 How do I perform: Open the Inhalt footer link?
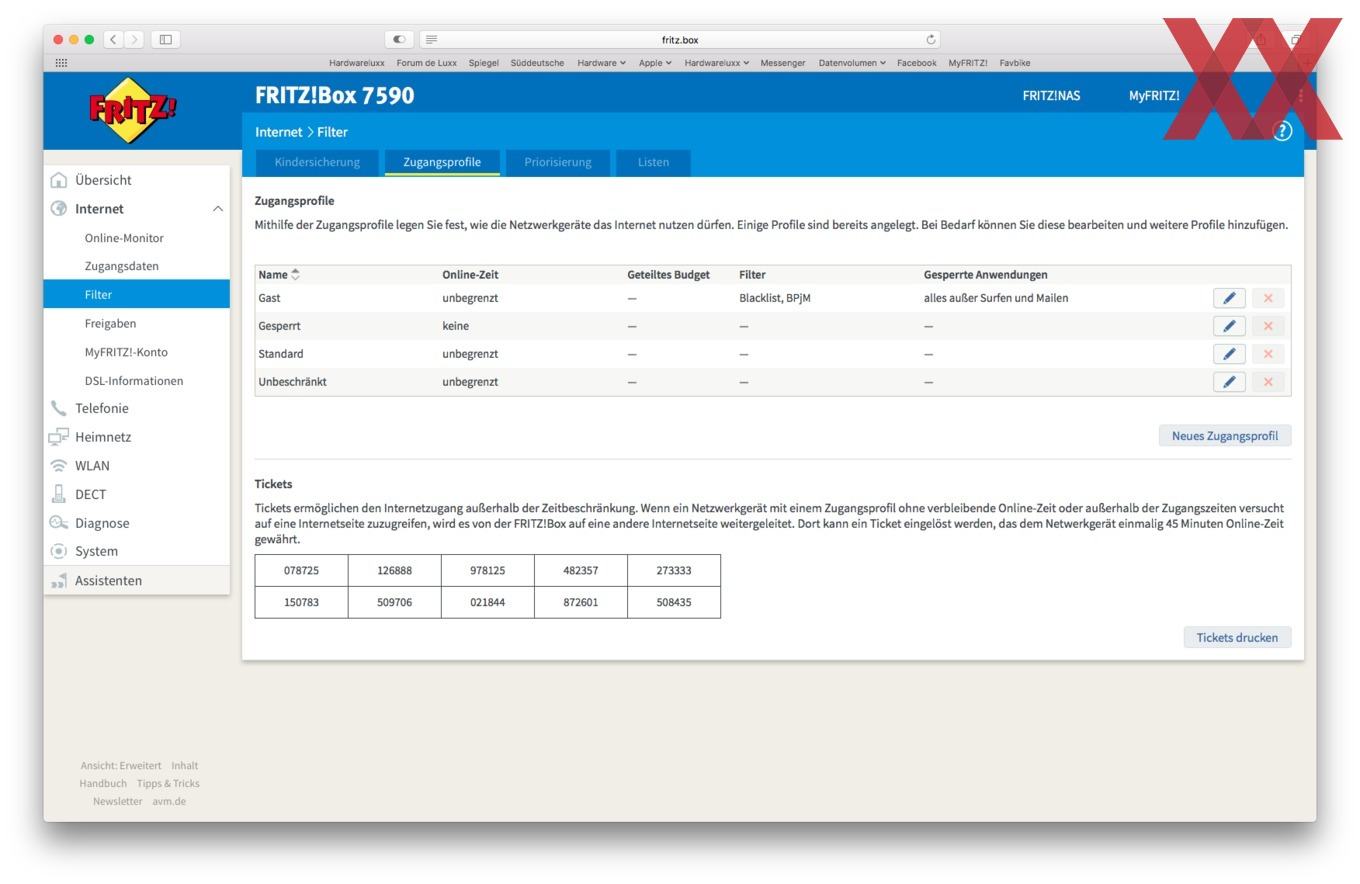point(184,766)
